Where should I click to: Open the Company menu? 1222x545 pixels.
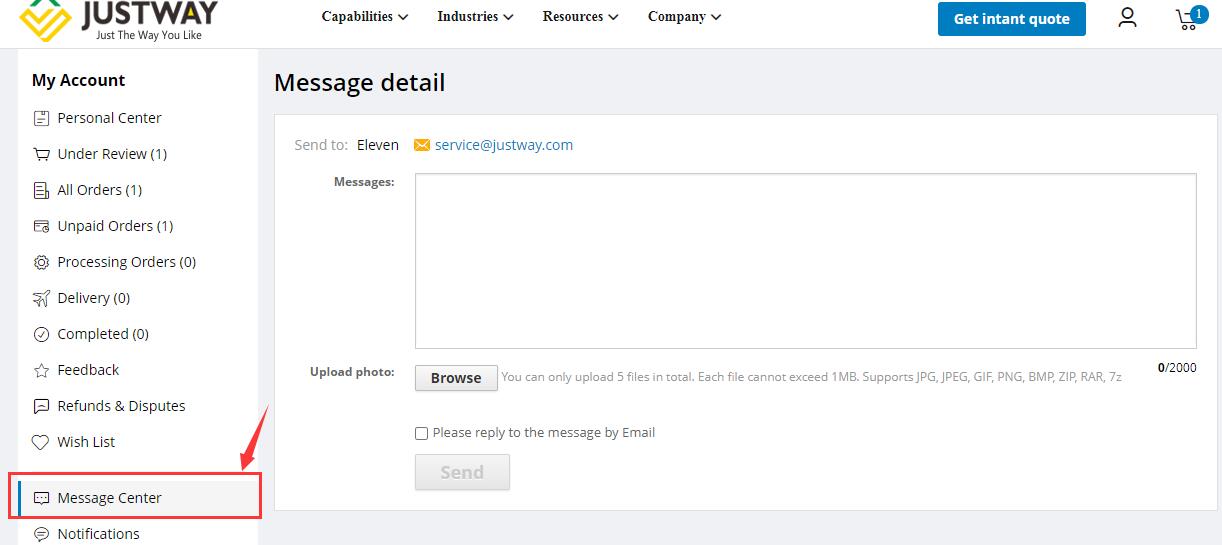click(684, 16)
